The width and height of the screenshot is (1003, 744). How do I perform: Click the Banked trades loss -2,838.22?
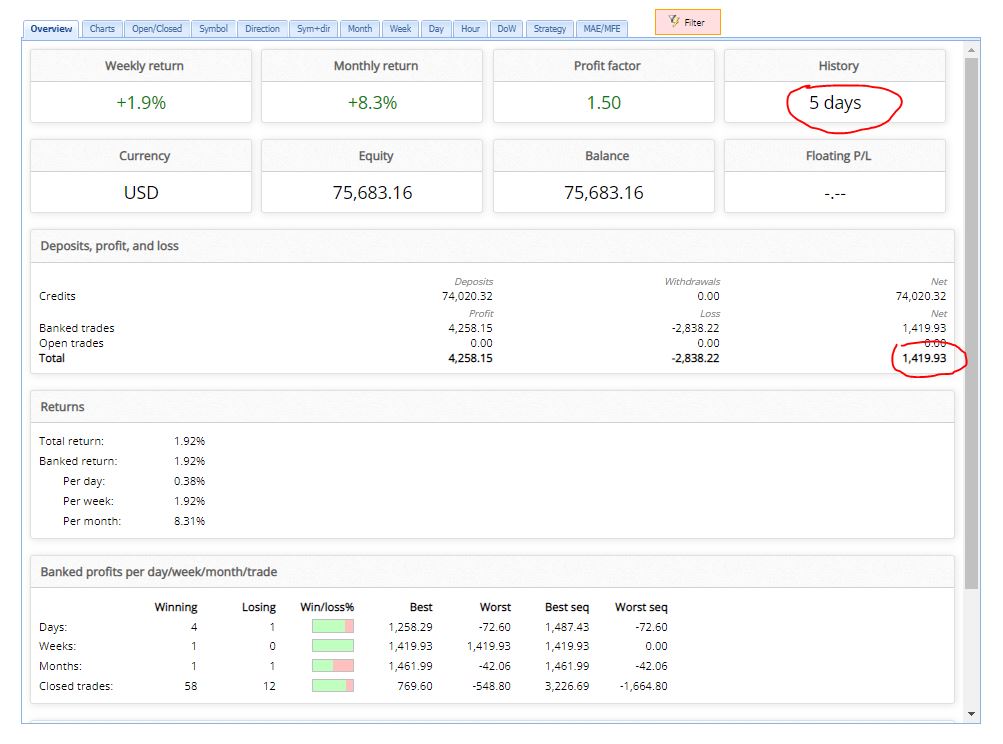(695, 328)
